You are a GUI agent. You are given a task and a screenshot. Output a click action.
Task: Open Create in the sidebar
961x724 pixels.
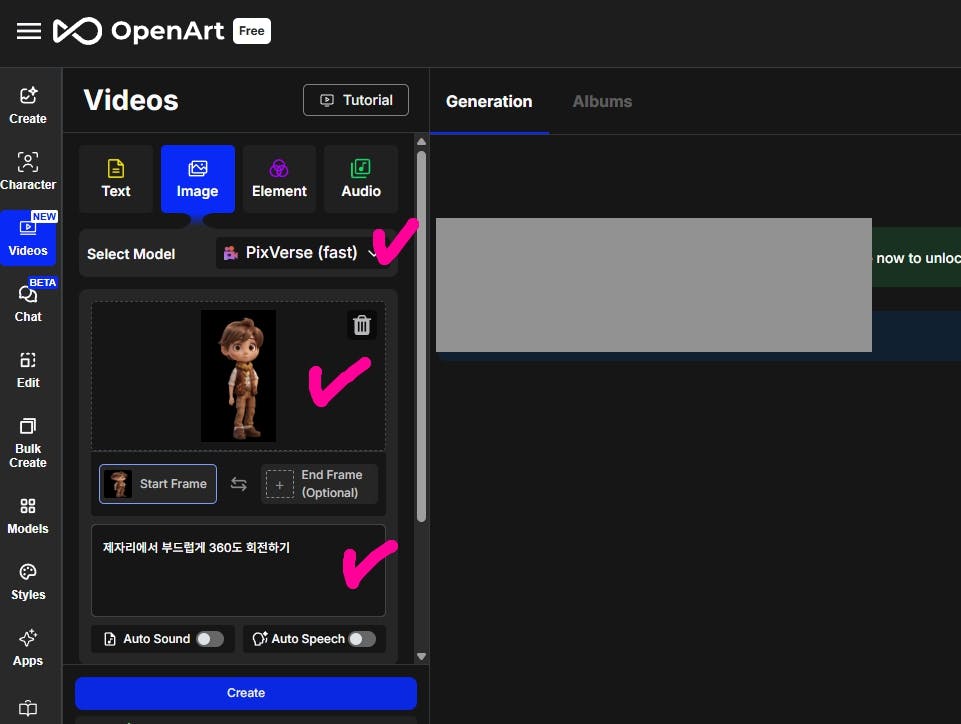click(28, 105)
